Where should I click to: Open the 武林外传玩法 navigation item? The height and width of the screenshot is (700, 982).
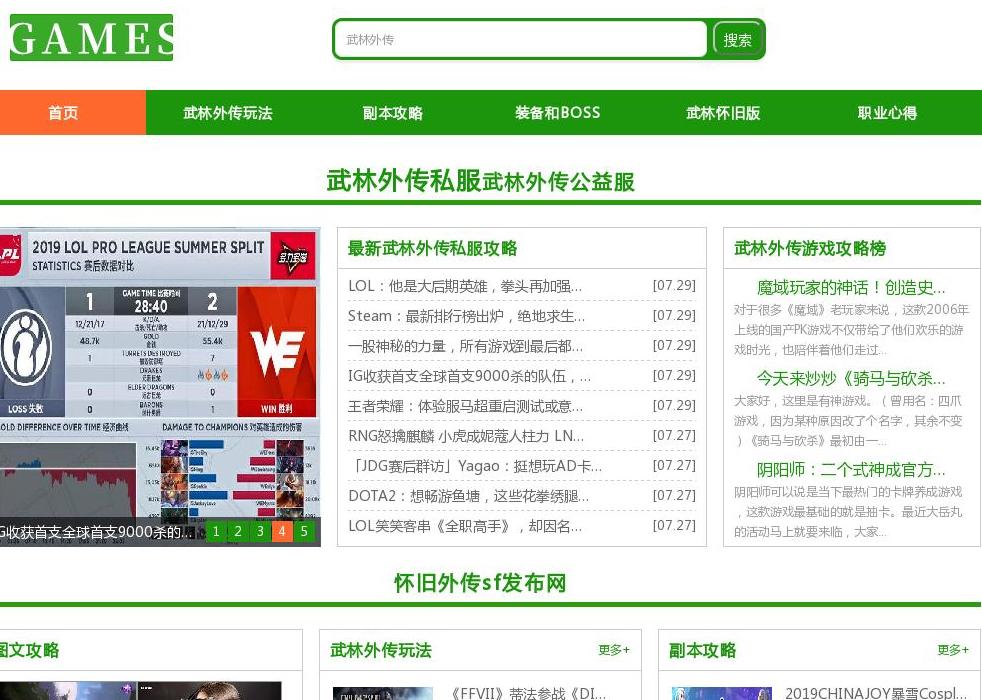(x=228, y=113)
